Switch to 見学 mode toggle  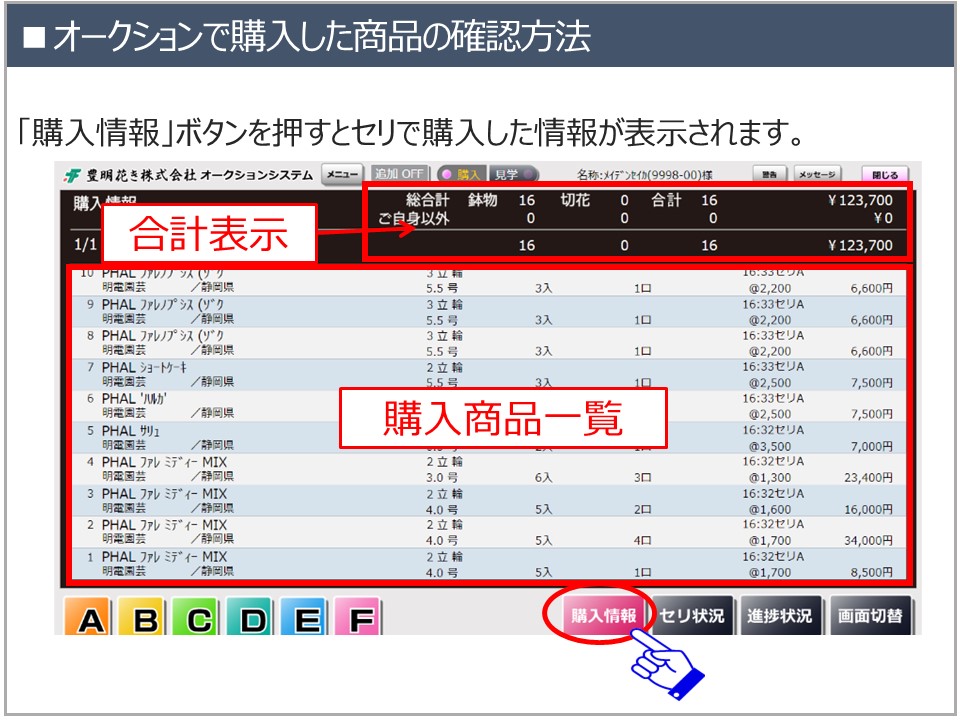coord(514,174)
